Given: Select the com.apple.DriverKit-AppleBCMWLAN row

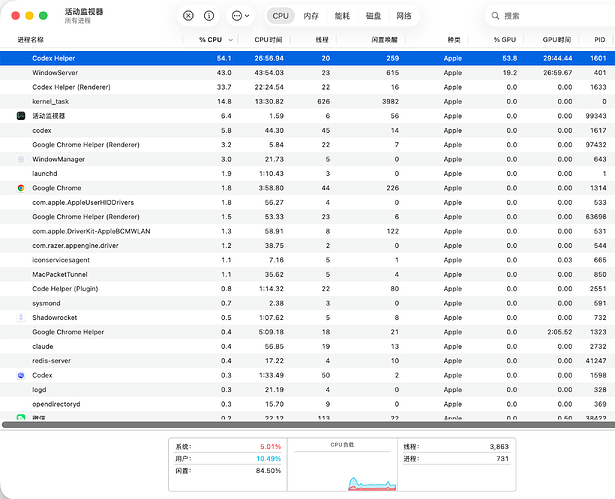Looking at the screenshot, I should pyautogui.click(x=308, y=231).
